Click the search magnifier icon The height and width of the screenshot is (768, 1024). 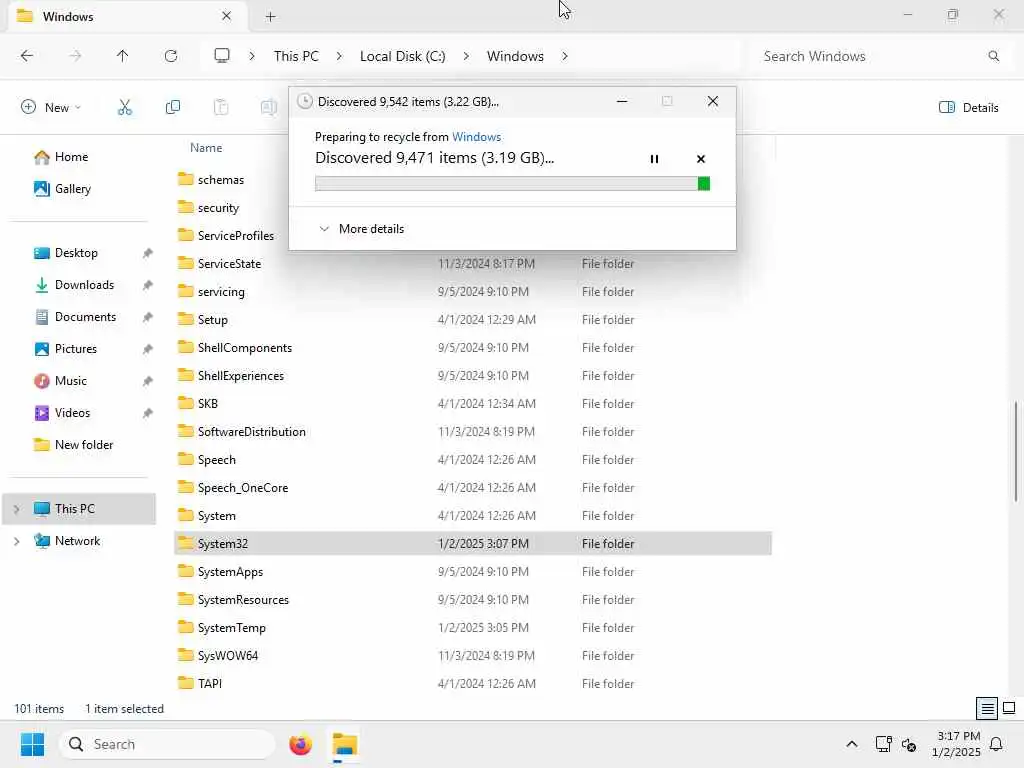993,56
